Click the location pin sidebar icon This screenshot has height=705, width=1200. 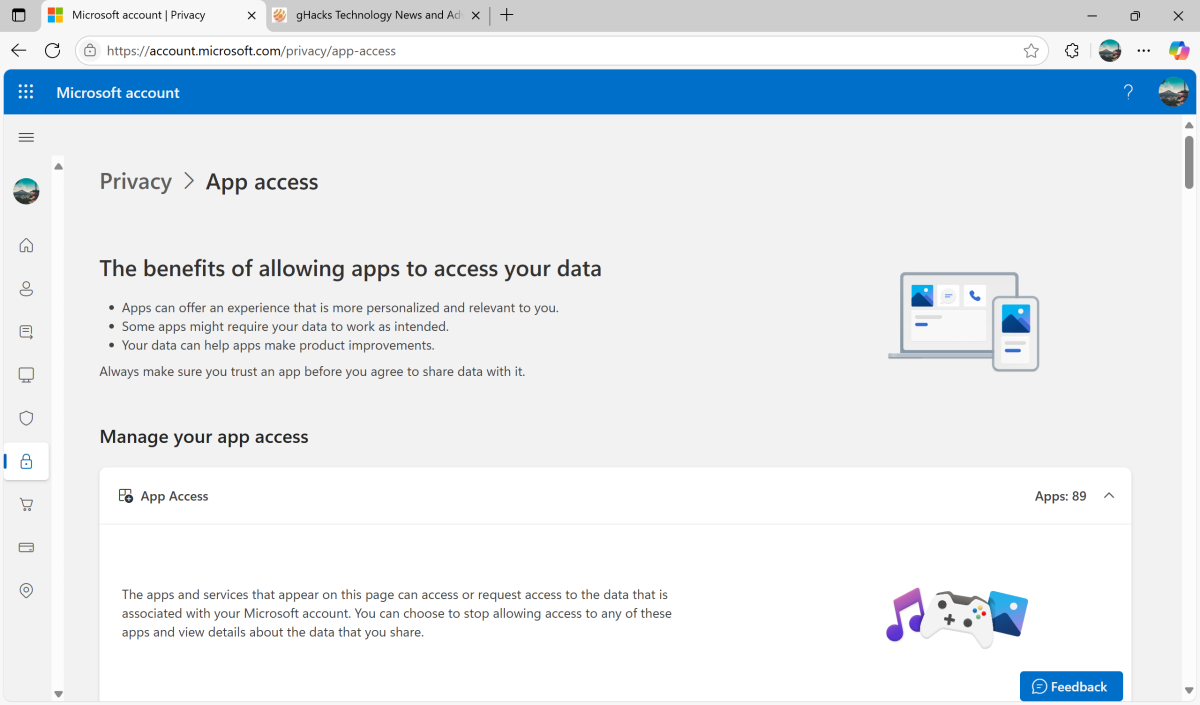pos(26,591)
